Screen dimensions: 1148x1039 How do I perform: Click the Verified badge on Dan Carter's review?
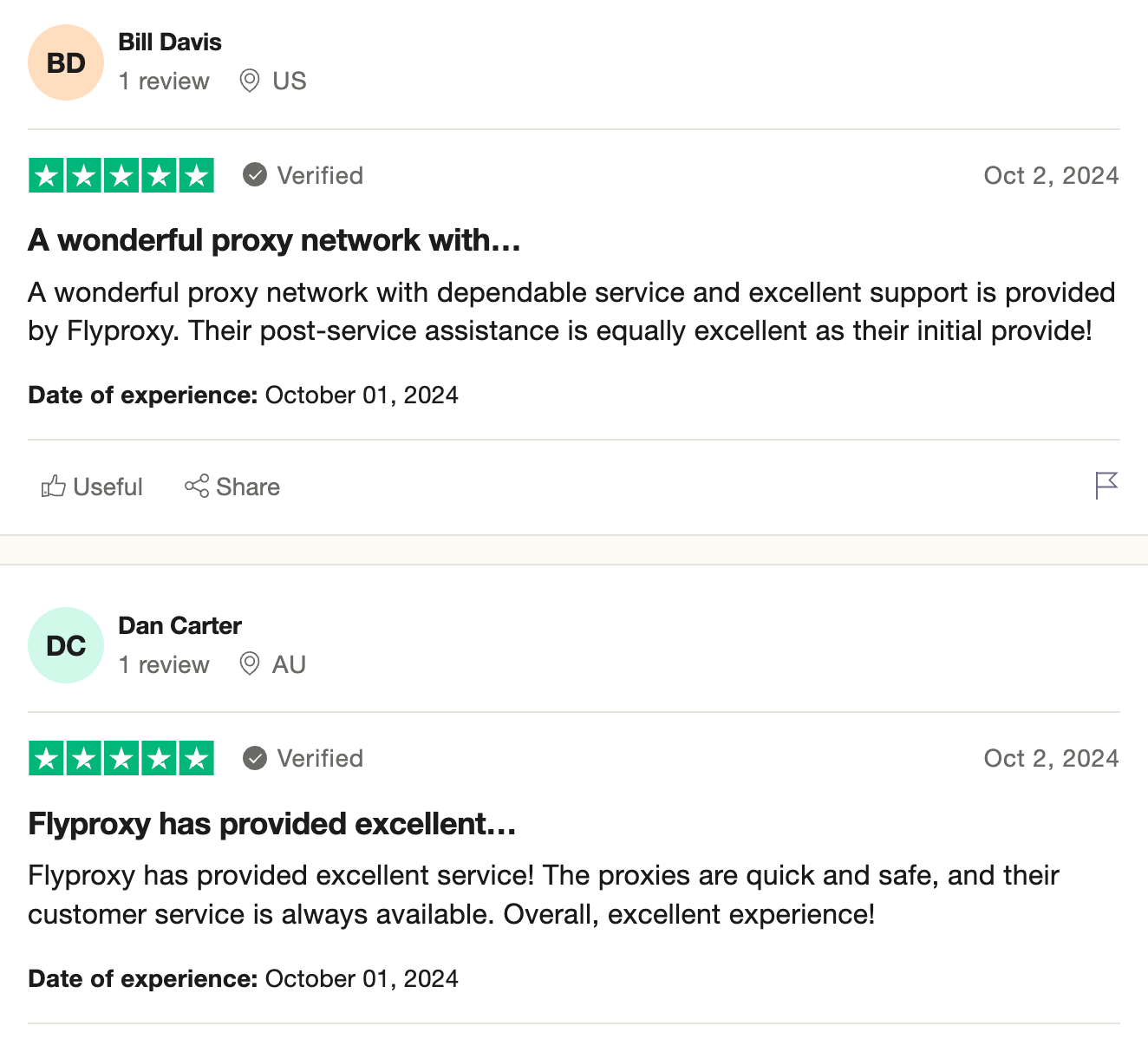[254, 757]
